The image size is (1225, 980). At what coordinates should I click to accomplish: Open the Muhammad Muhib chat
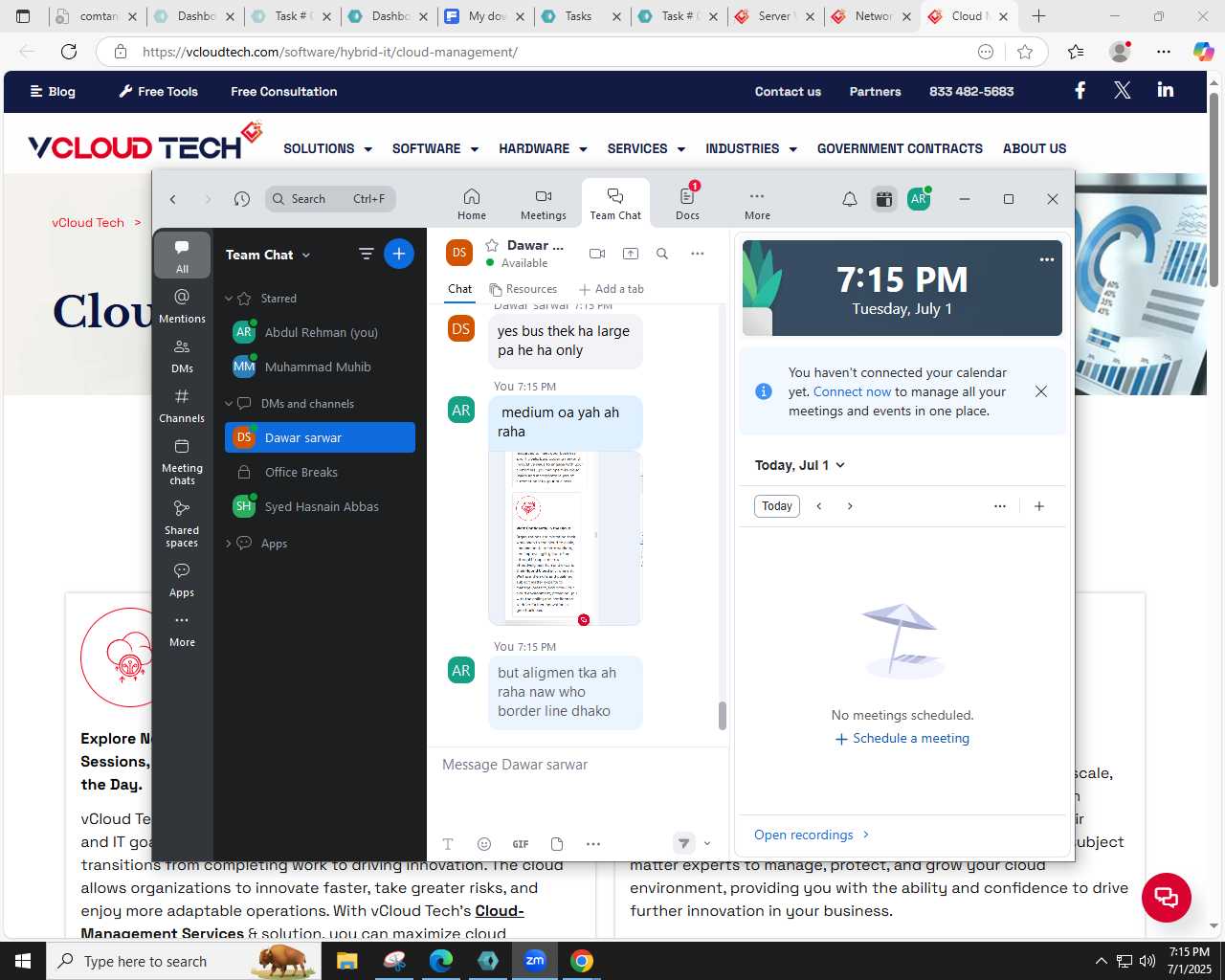tap(320, 367)
